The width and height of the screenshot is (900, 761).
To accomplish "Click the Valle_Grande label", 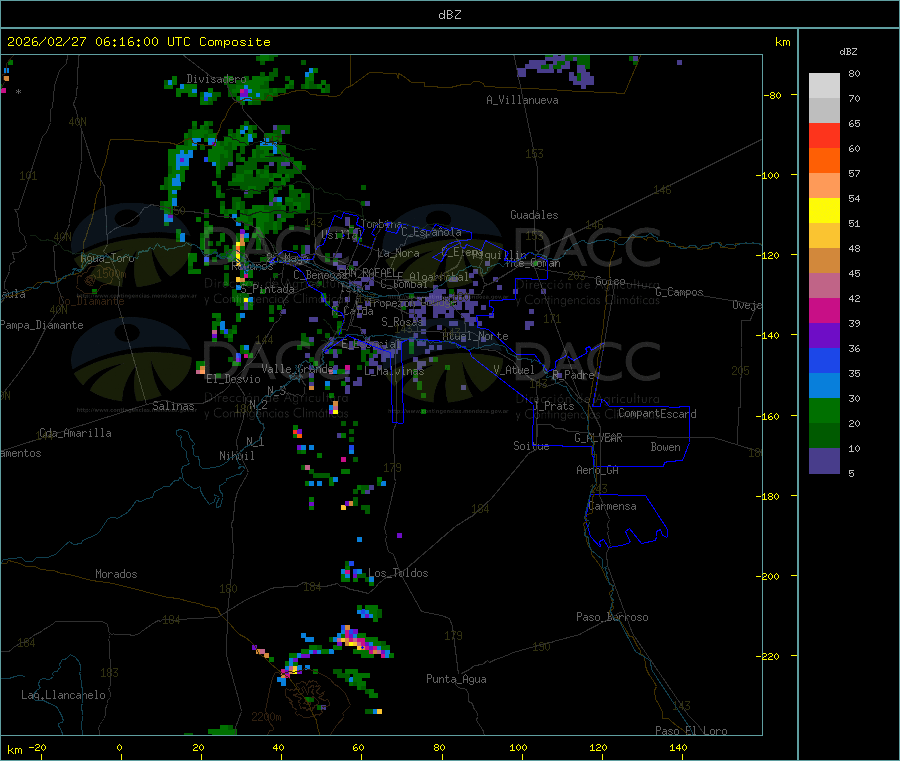I will [x=297, y=368].
